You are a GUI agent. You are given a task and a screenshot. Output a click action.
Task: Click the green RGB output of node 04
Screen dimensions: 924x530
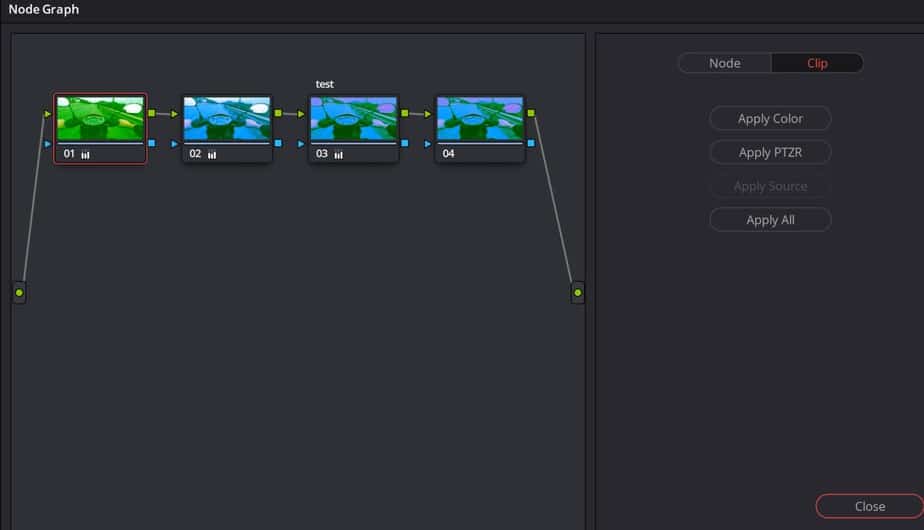point(531,113)
